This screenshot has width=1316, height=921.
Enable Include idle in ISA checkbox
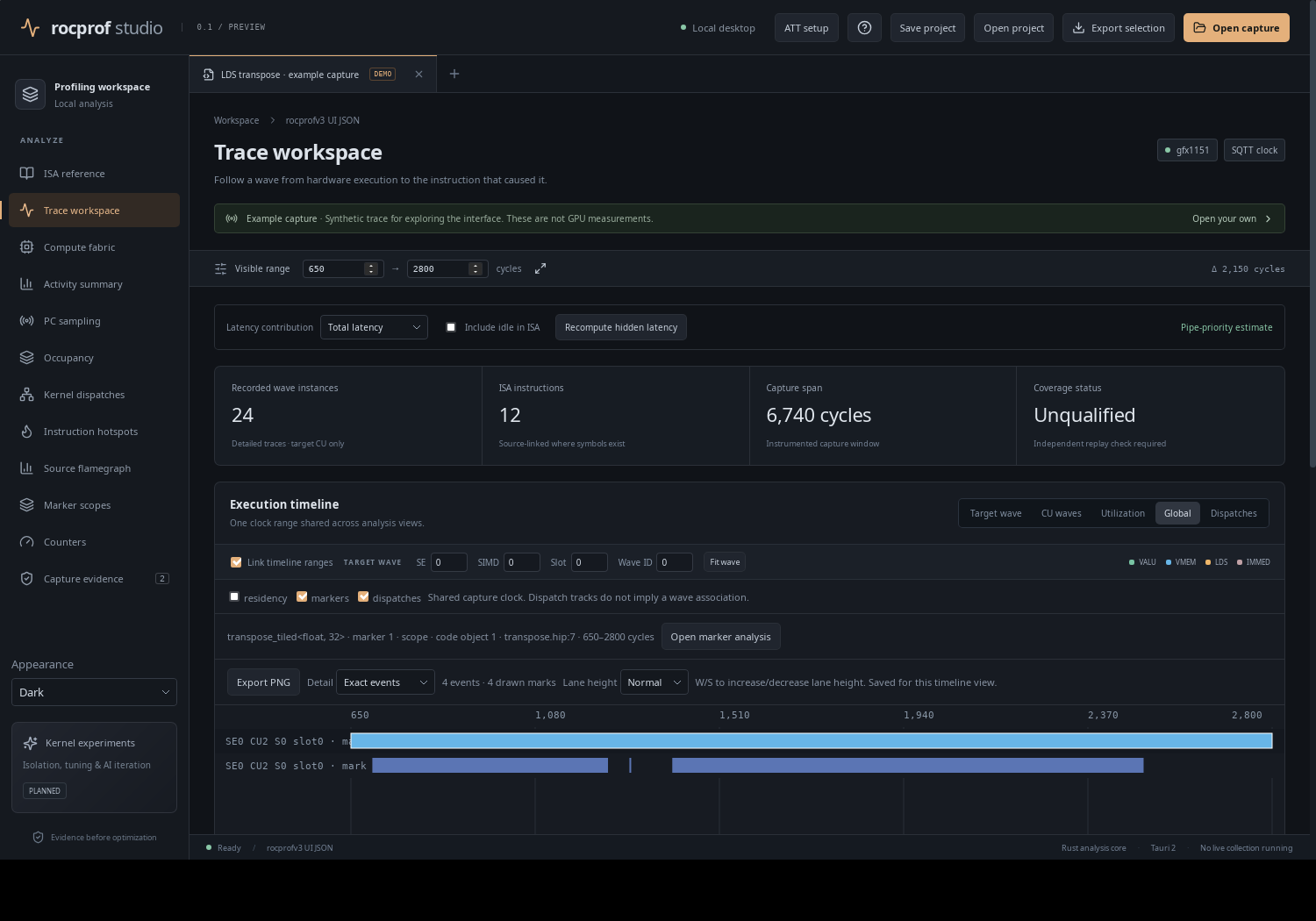pos(451,327)
